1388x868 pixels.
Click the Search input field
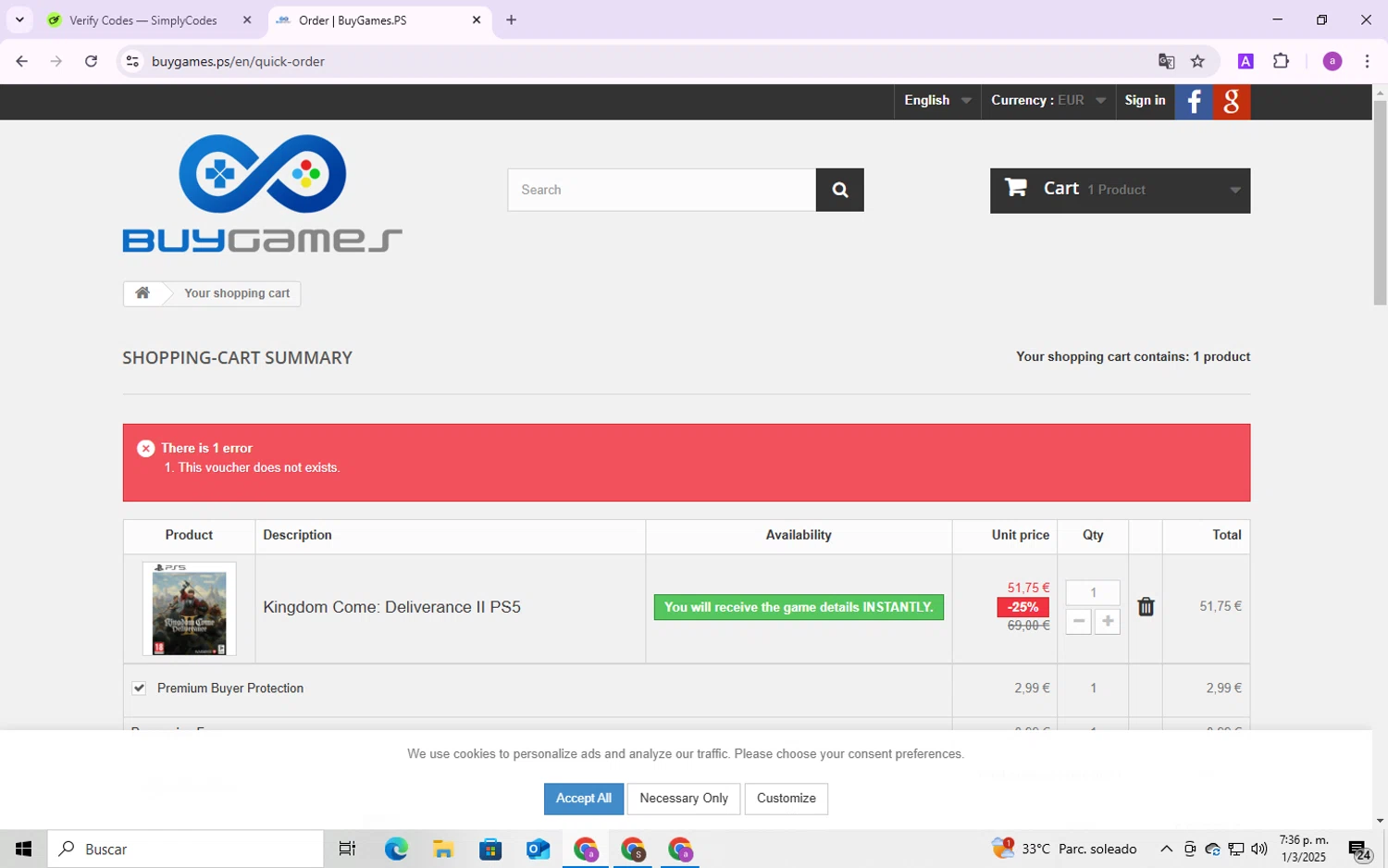[662, 190]
